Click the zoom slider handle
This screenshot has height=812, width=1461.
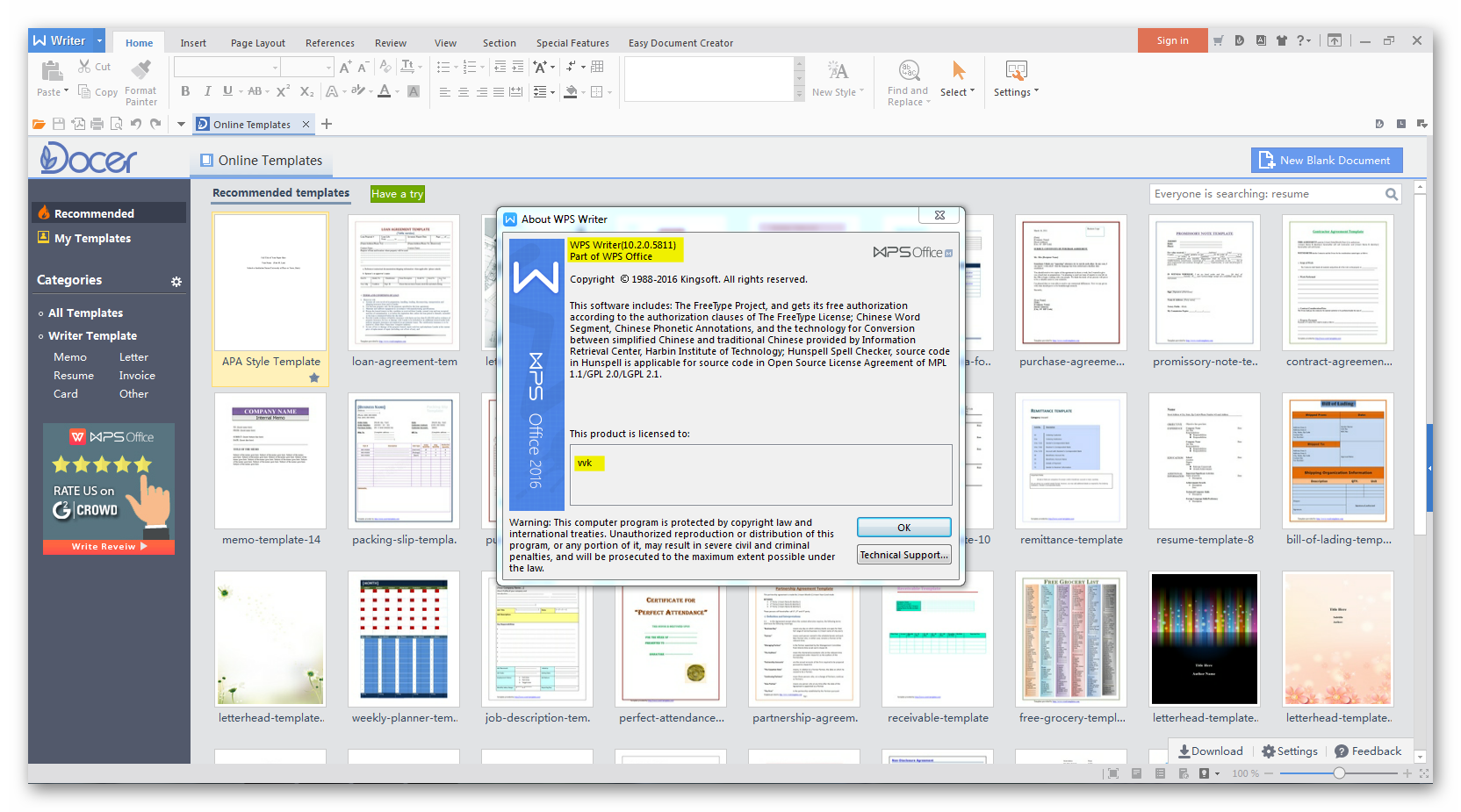tap(1339, 773)
